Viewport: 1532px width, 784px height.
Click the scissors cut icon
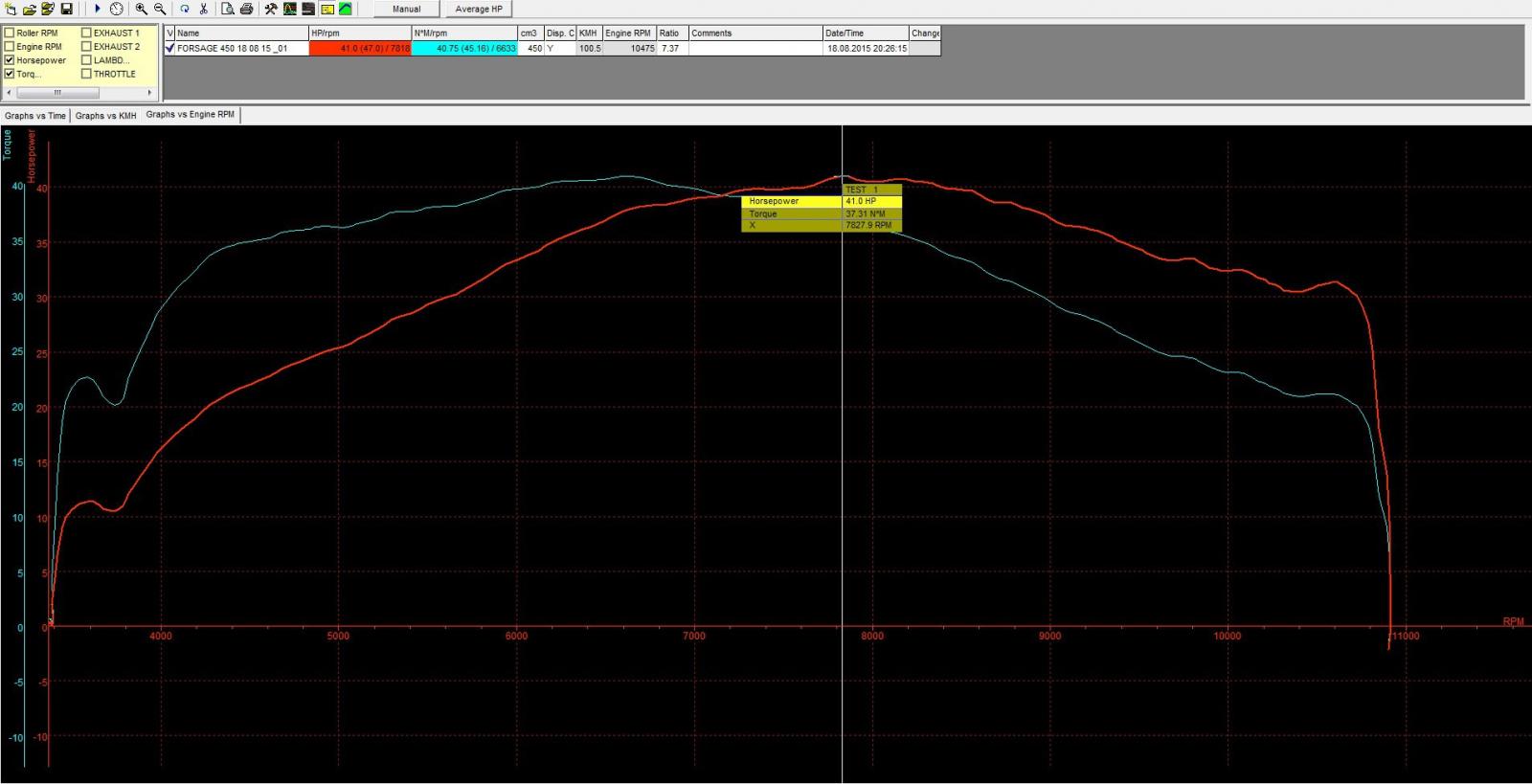[204, 9]
